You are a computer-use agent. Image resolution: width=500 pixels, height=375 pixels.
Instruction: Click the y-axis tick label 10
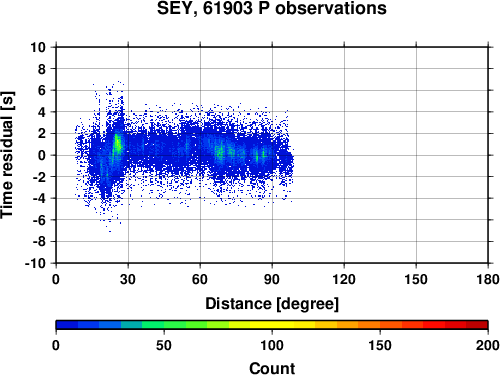[x=38, y=47]
